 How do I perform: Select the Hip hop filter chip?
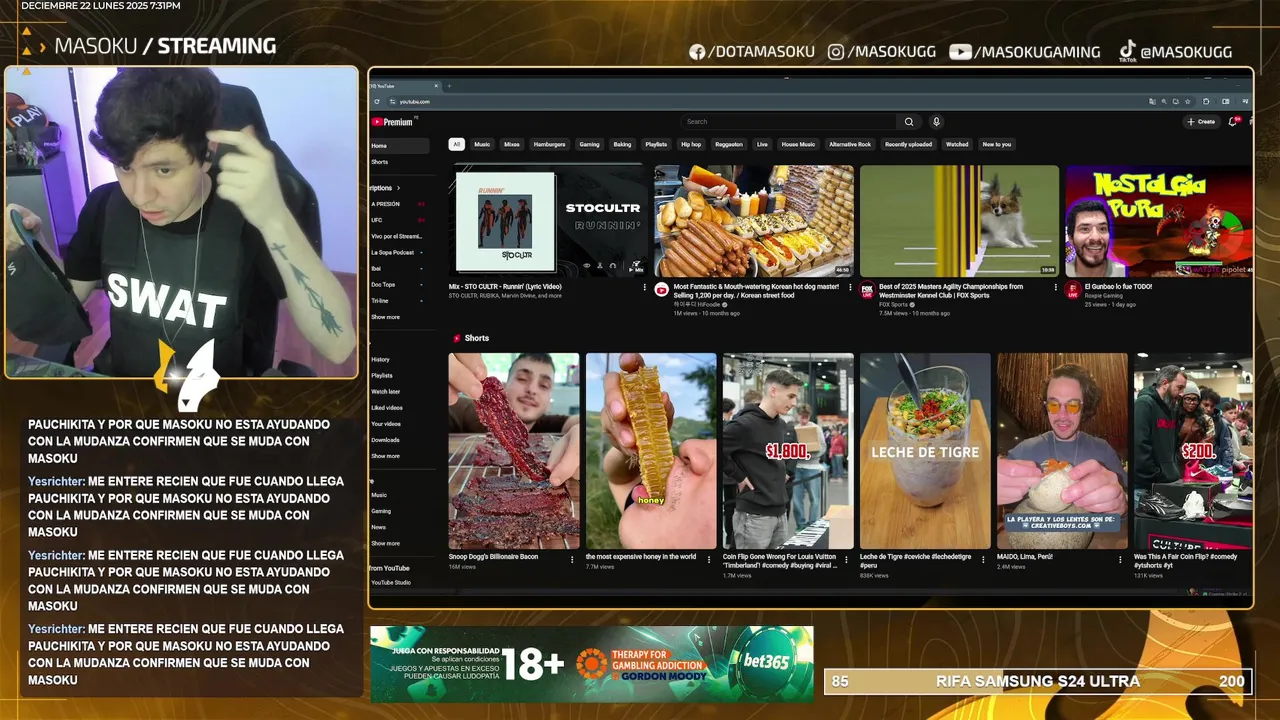[x=691, y=144]
